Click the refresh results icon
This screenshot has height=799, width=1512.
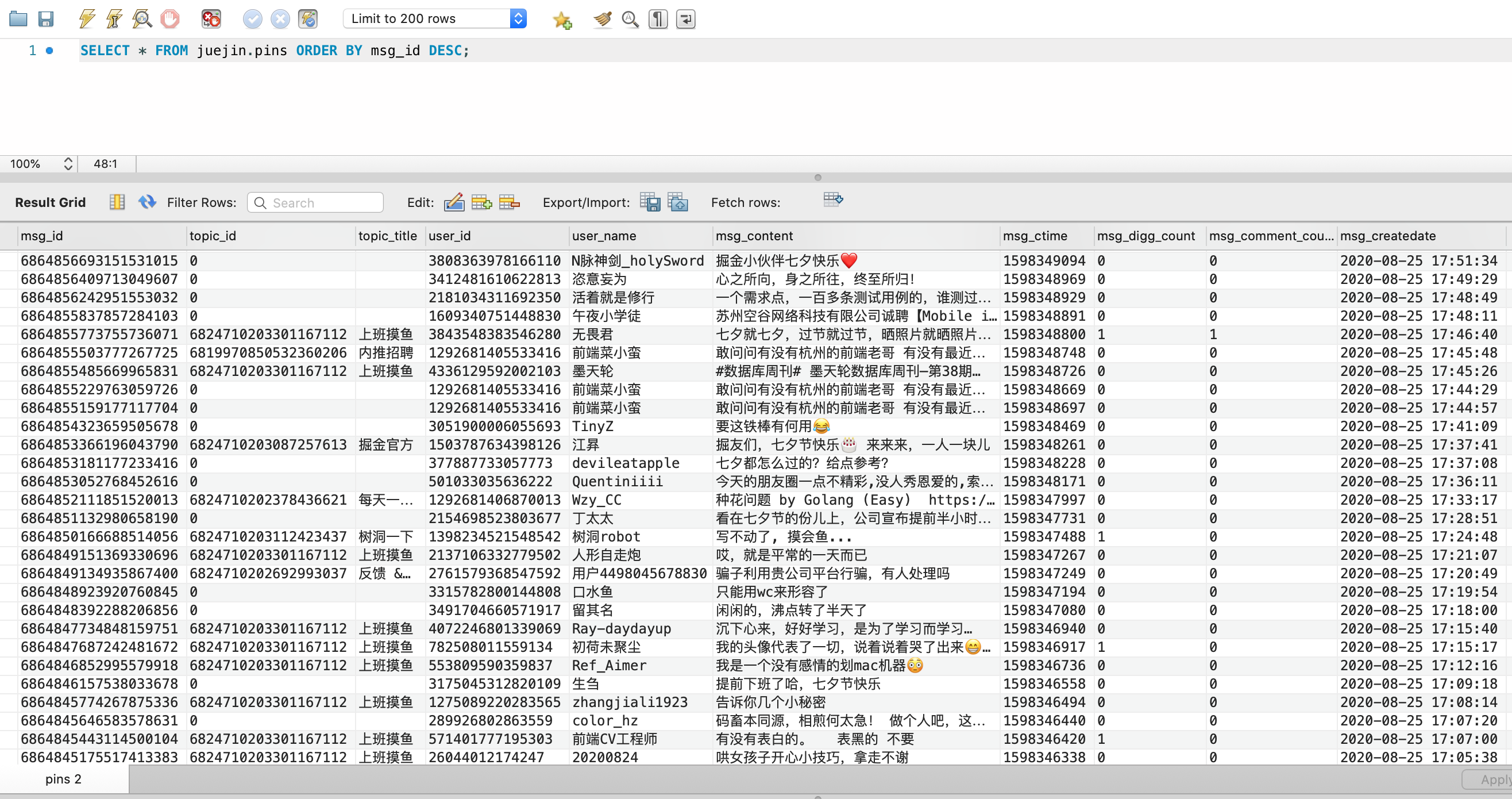point(146,202)
